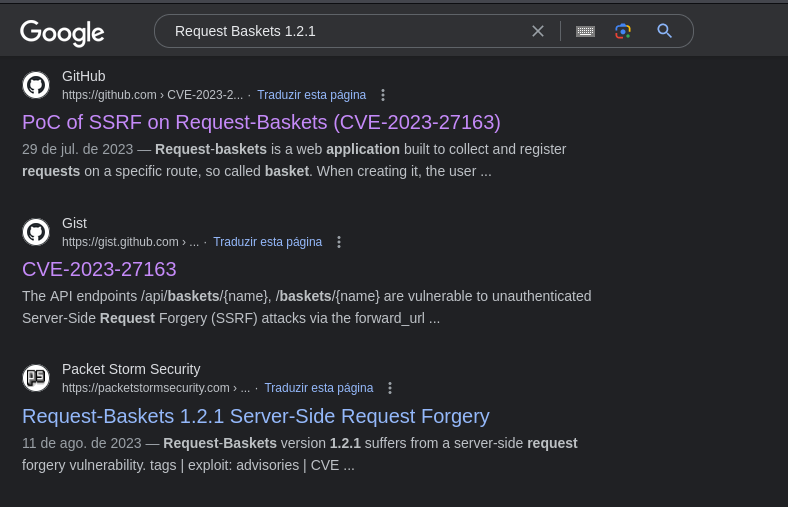Open PoC of SSRF on Request-Baskets result

click(x=261, y=123)
